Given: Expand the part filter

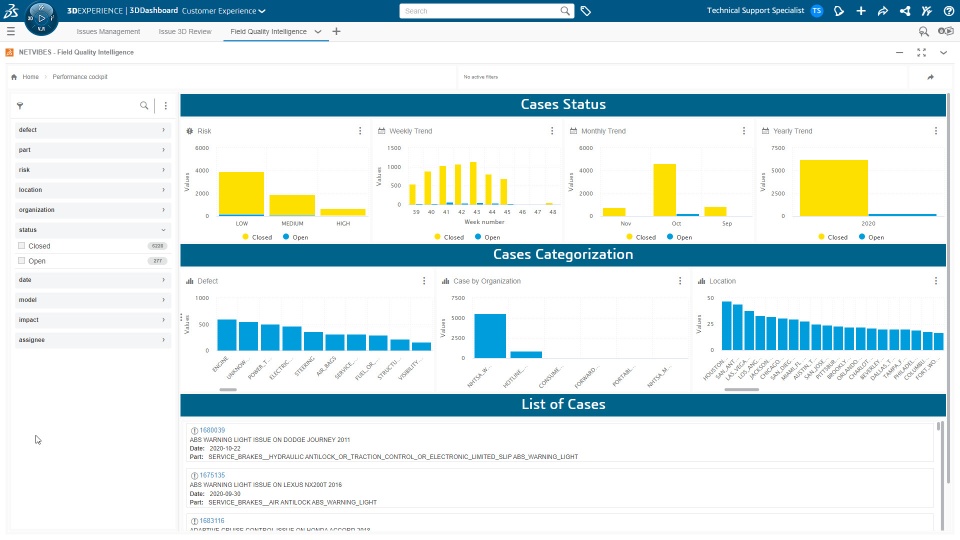Looking at the screenshot, I should pos(92,150).
